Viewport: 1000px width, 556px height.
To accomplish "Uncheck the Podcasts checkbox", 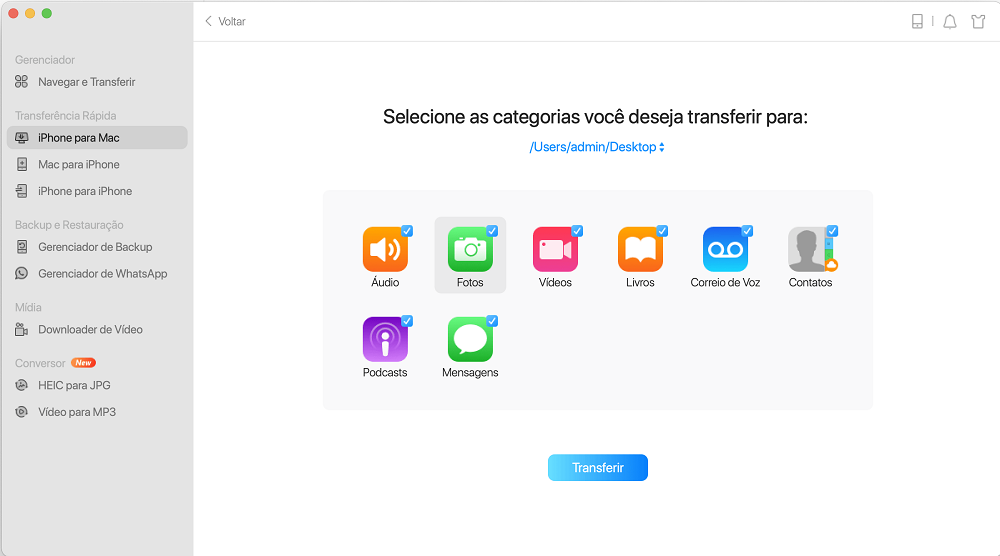I will point(407,321).
